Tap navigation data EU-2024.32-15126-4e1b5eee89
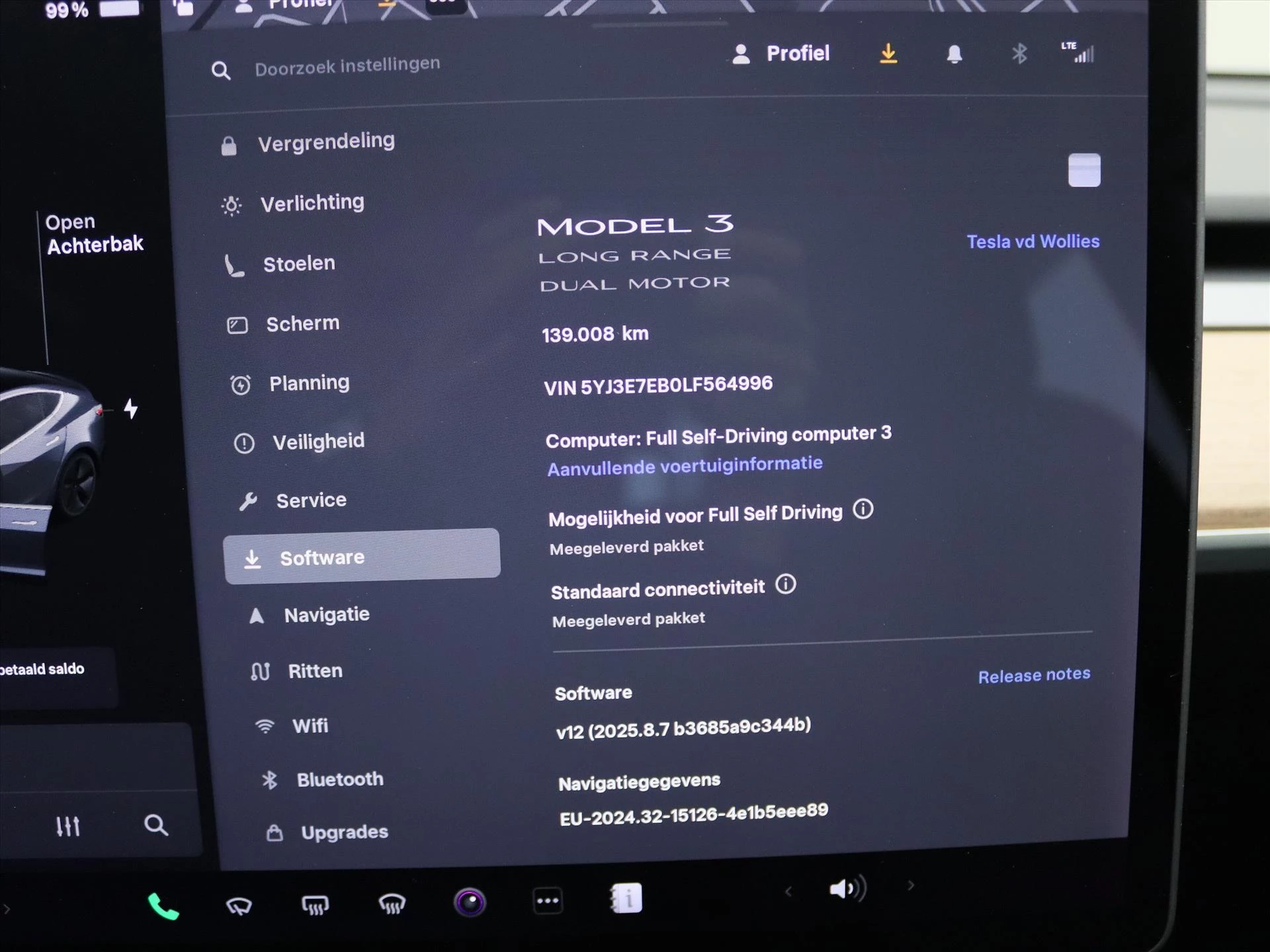The image size is (1270, 952). 694,814
